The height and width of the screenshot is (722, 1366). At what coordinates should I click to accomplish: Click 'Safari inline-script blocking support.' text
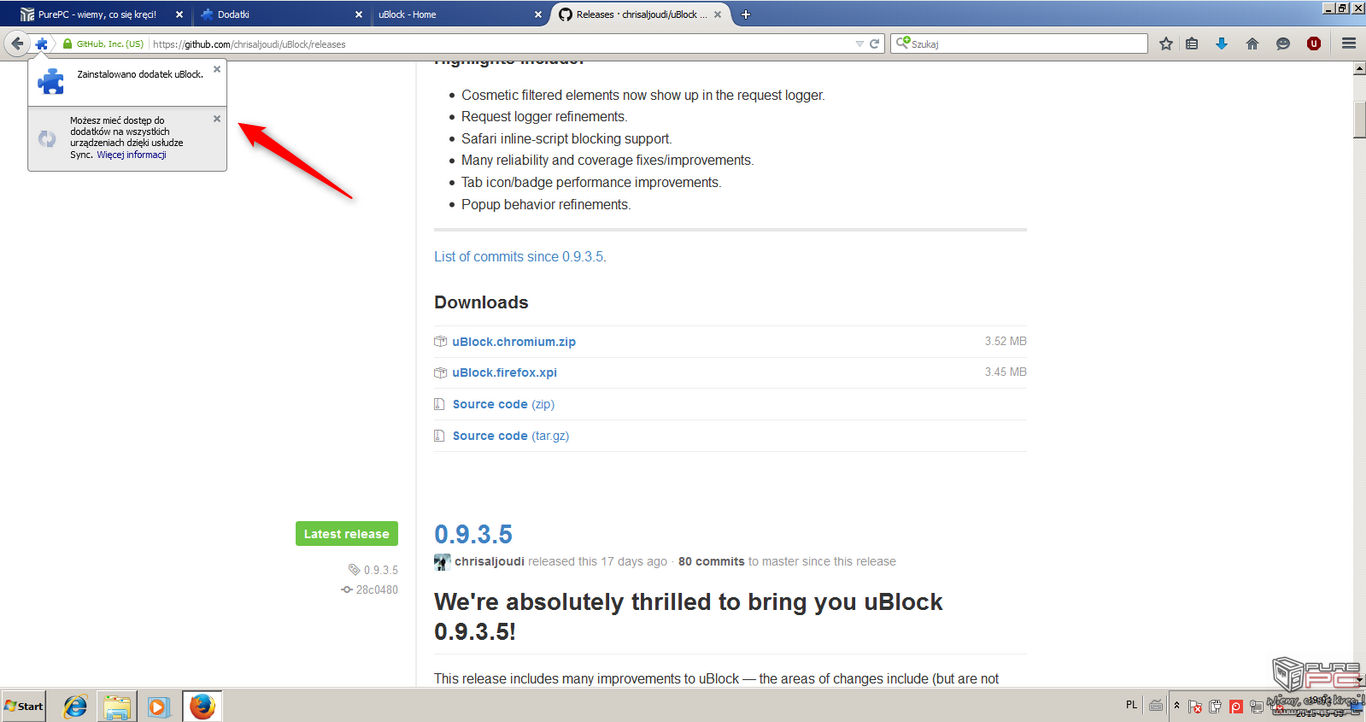[567, 139]
